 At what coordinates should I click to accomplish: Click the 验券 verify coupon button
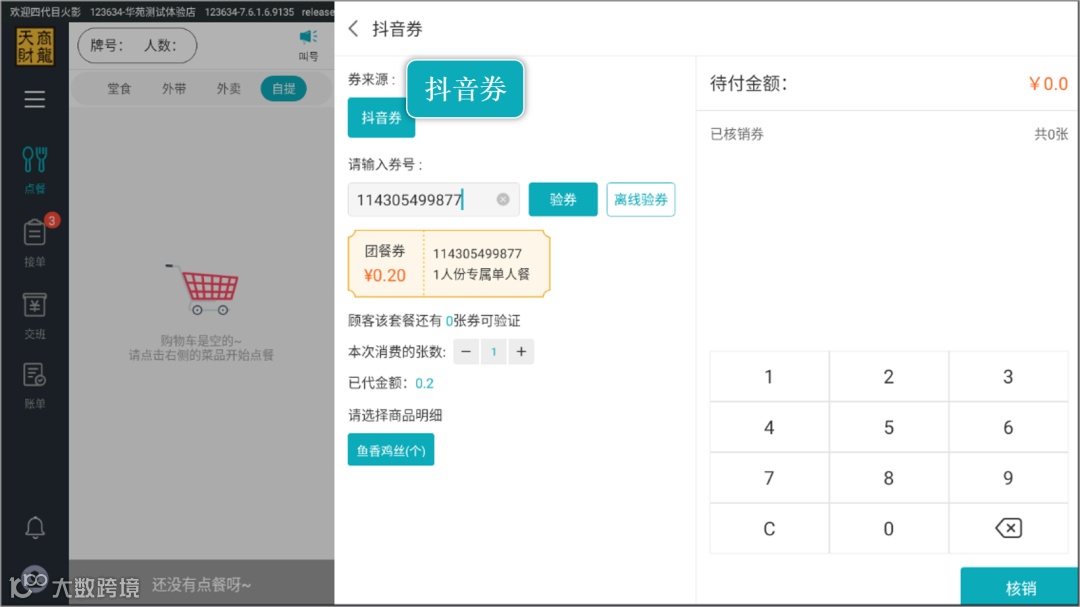(x=563, y=200)
